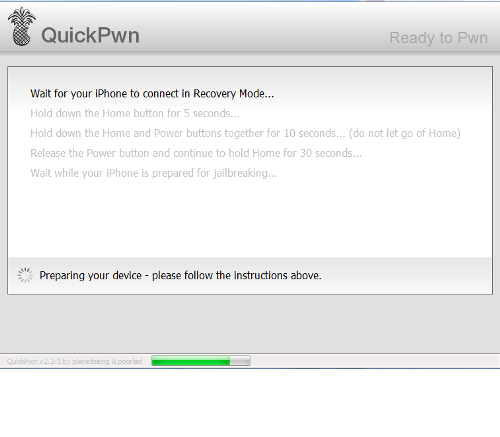Click the words please follow the instructions above

coord(237,276)
